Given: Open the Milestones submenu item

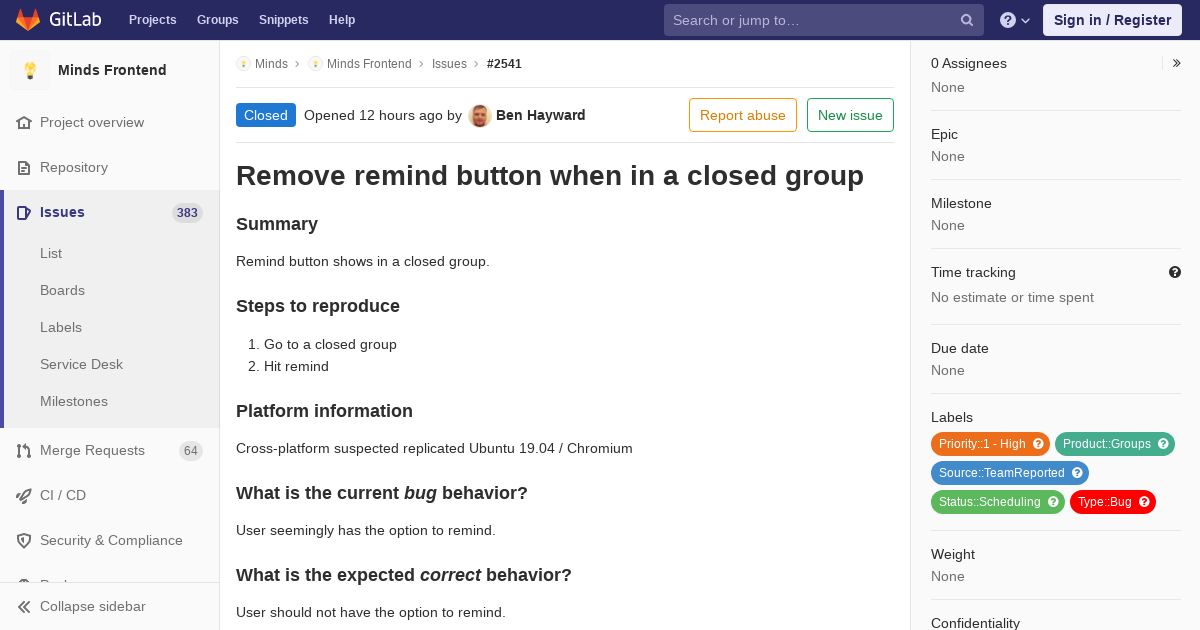Looking at the screenshot, I should (74, 402).
